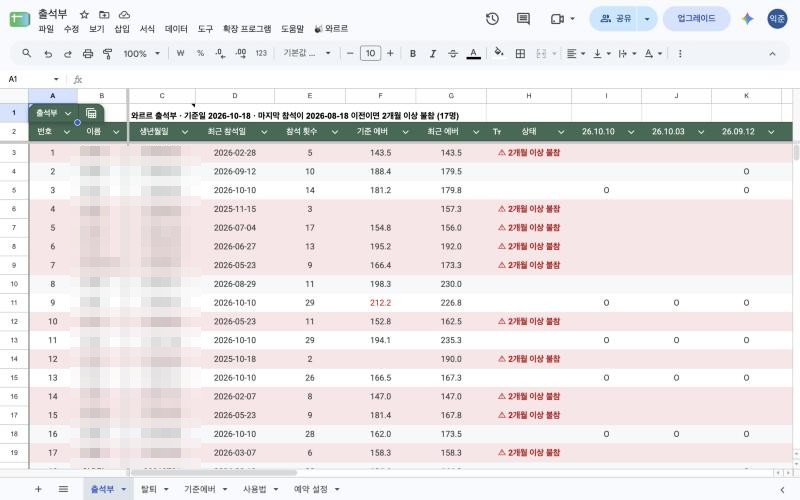The width and height of the screenshot is (800, 500).
Task: Increase font size with plus
Action: tap(390, 53)
